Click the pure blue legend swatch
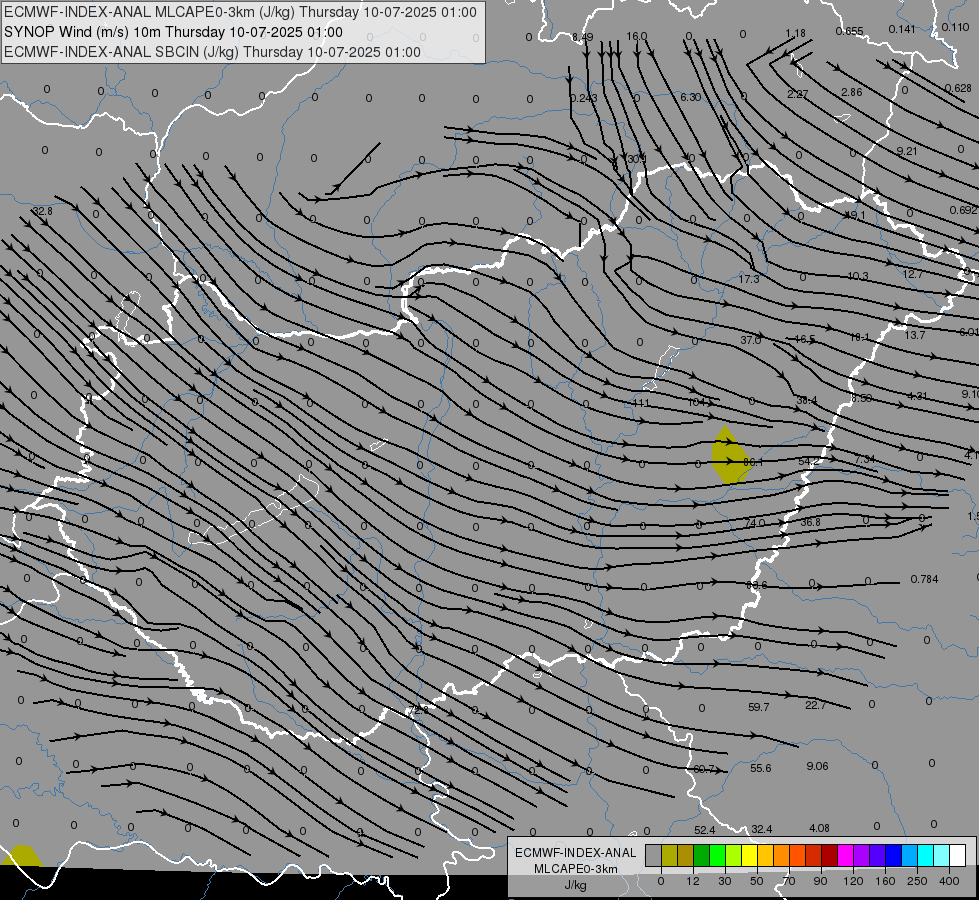This screenshot has width=979, height=900. click(893, 855)
